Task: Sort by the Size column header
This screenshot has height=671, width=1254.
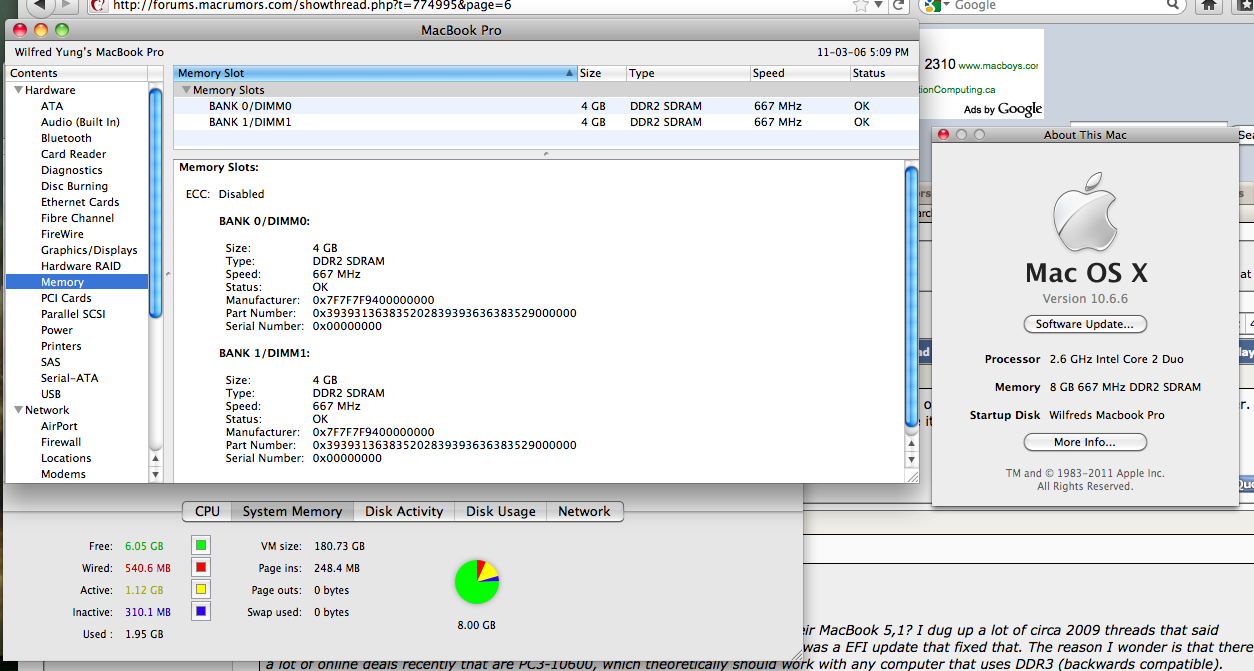Action: 602,73
